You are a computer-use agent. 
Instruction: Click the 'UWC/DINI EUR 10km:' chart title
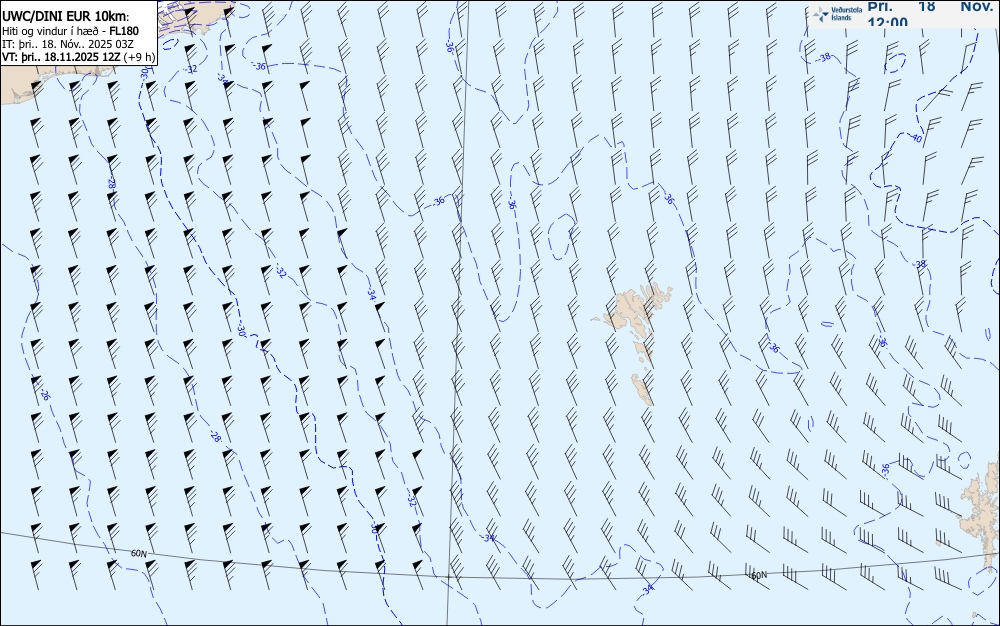pos(66,17)
